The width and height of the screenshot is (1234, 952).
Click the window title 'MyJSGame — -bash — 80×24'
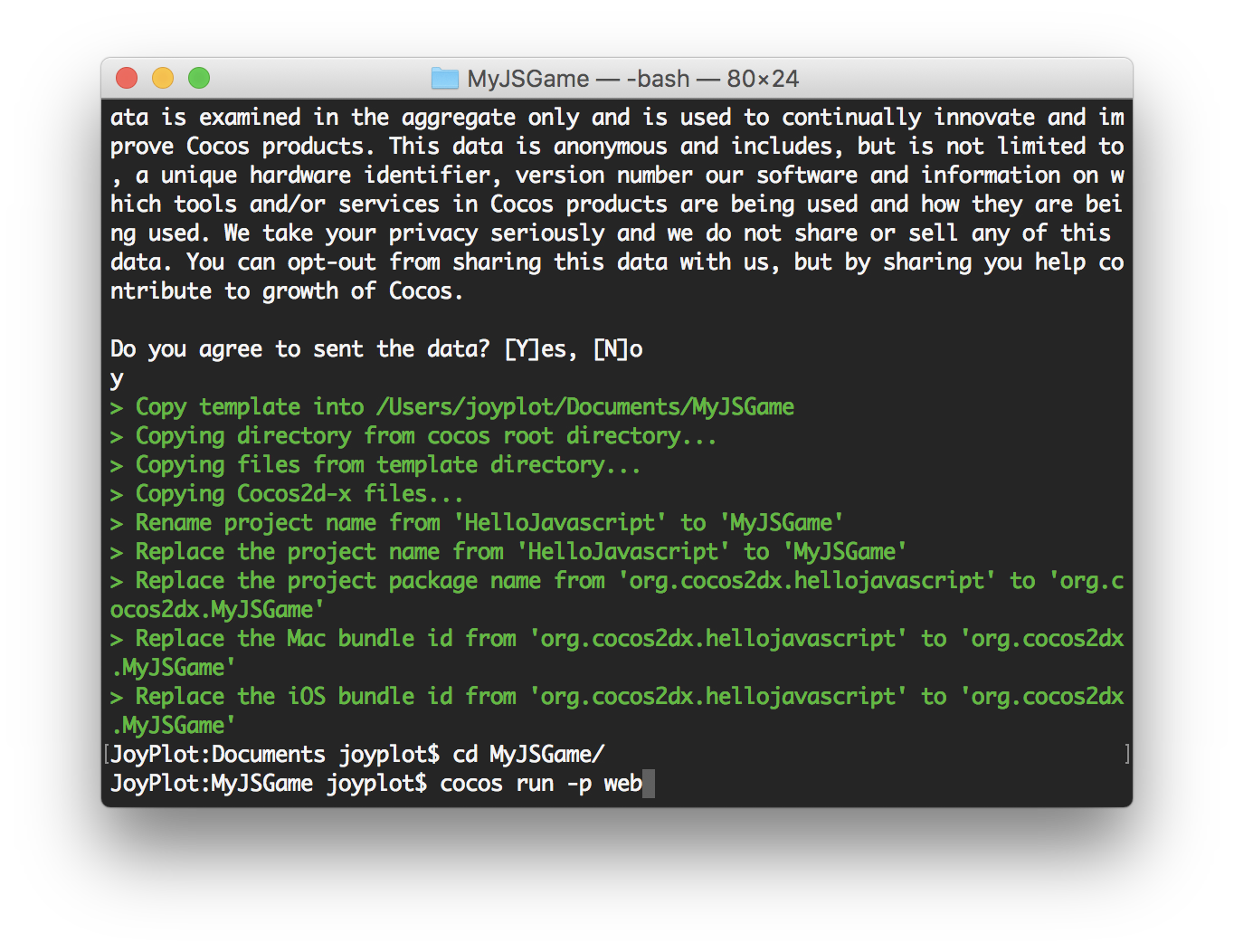[632, 79]
